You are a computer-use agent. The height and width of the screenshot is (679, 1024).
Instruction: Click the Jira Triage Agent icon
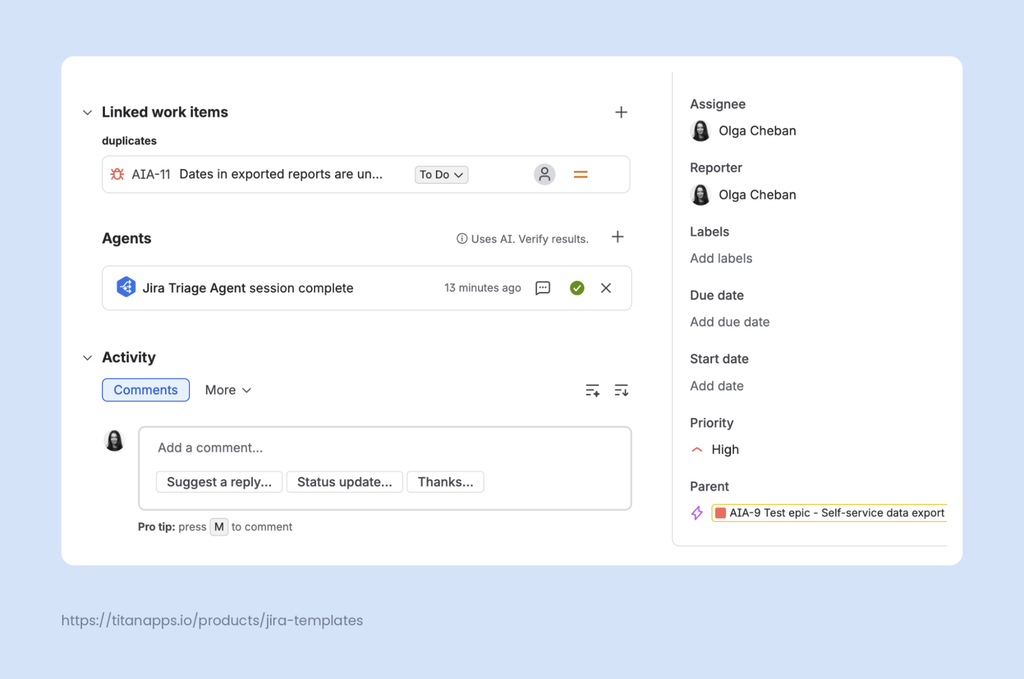(x=126, y=287)
